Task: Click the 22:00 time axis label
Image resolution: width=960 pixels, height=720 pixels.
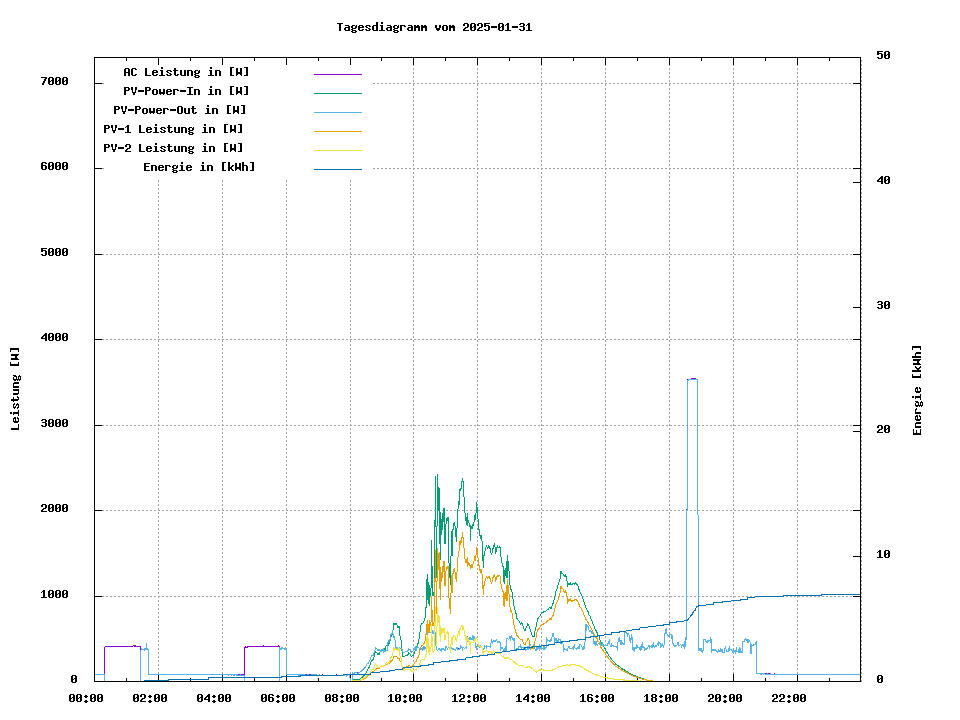Action: click(x=789, y=698)
